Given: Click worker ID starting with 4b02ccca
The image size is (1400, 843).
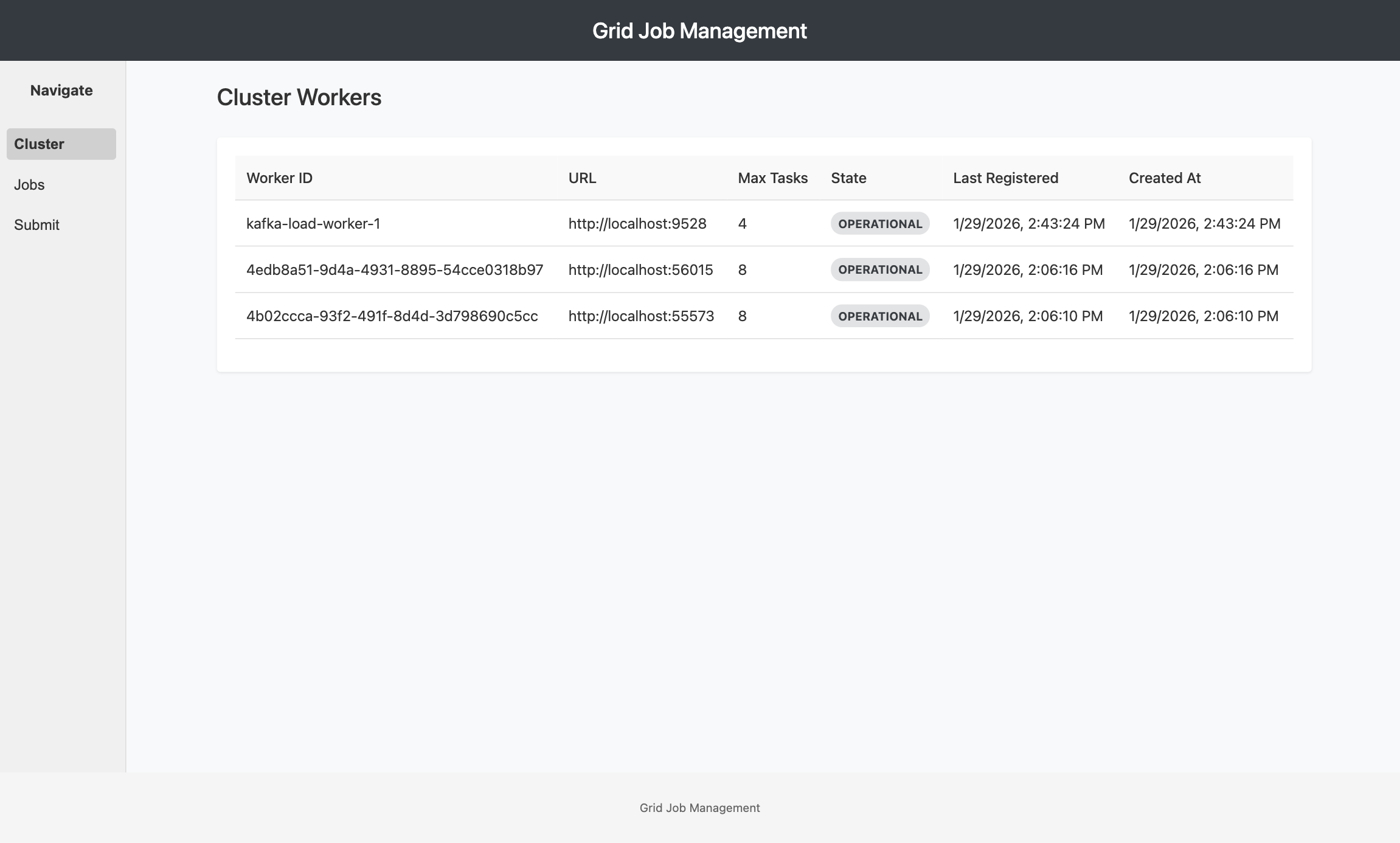Looking at the screenshot, I should (392, 316).
